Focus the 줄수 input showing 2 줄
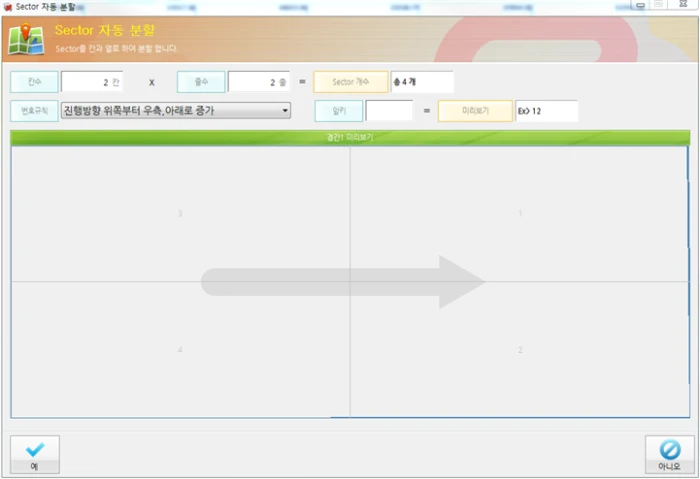Image resolution: width=700 pixels, height=479 pixels. click(x=258, y=82)
